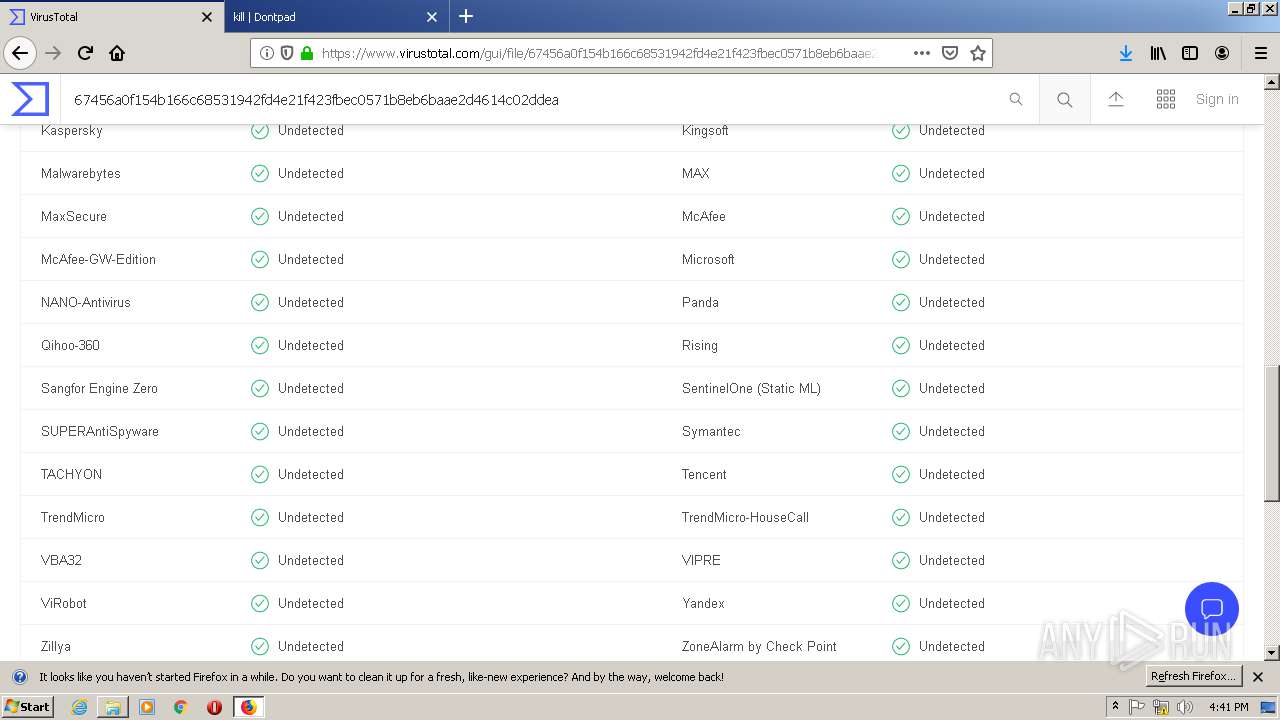Click the tracking protection shield icon
Screen dimensions: 1280x720
pyautogui.click(x=287, y=53)
